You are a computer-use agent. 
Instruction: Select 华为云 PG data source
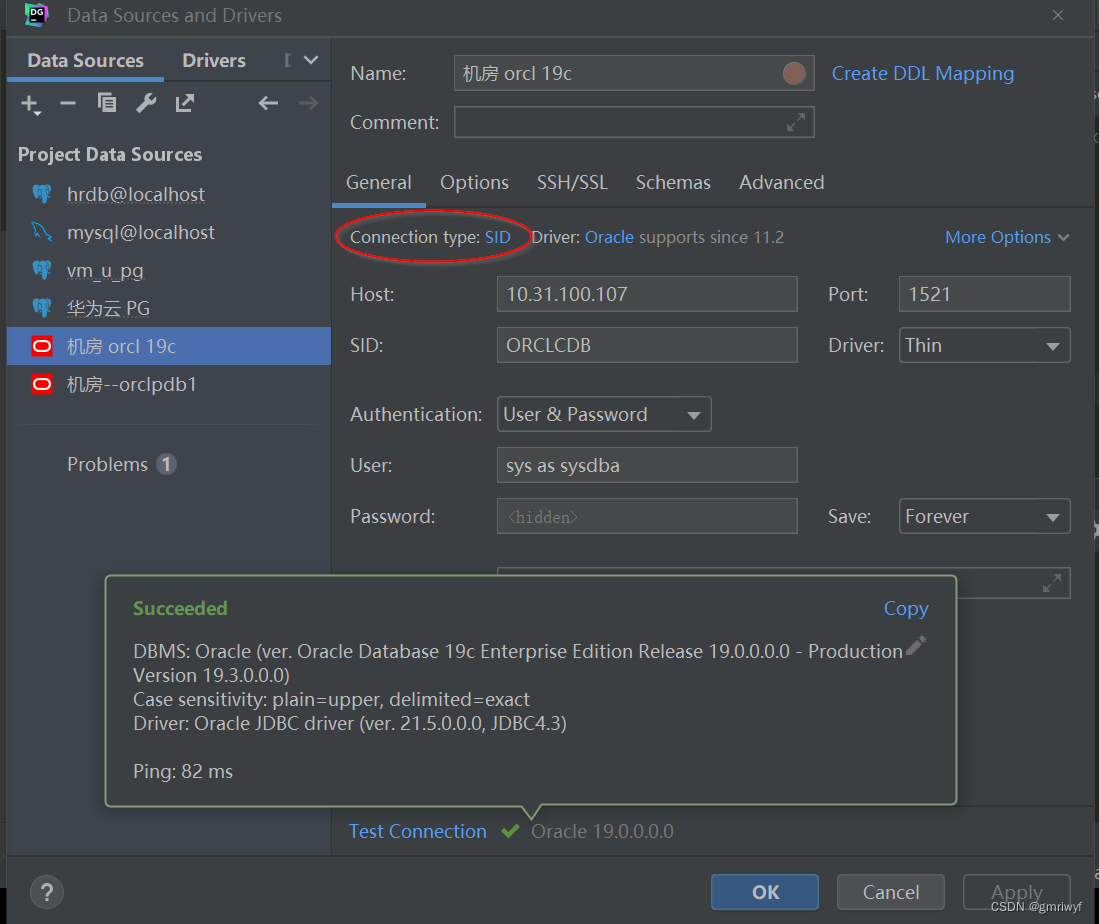click(169, 308)
